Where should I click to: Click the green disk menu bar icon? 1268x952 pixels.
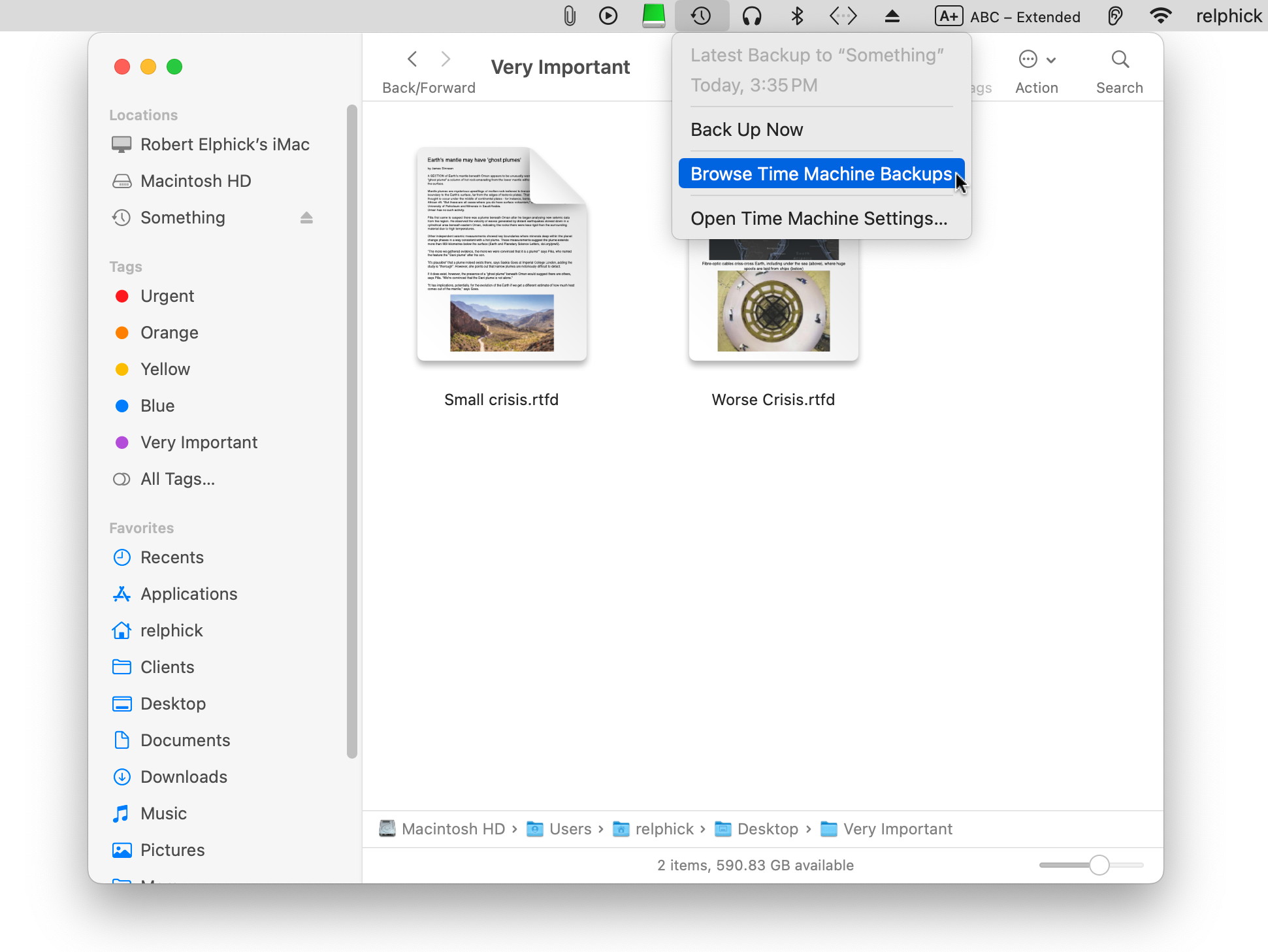pyautogui.click(x=653, y=16)
